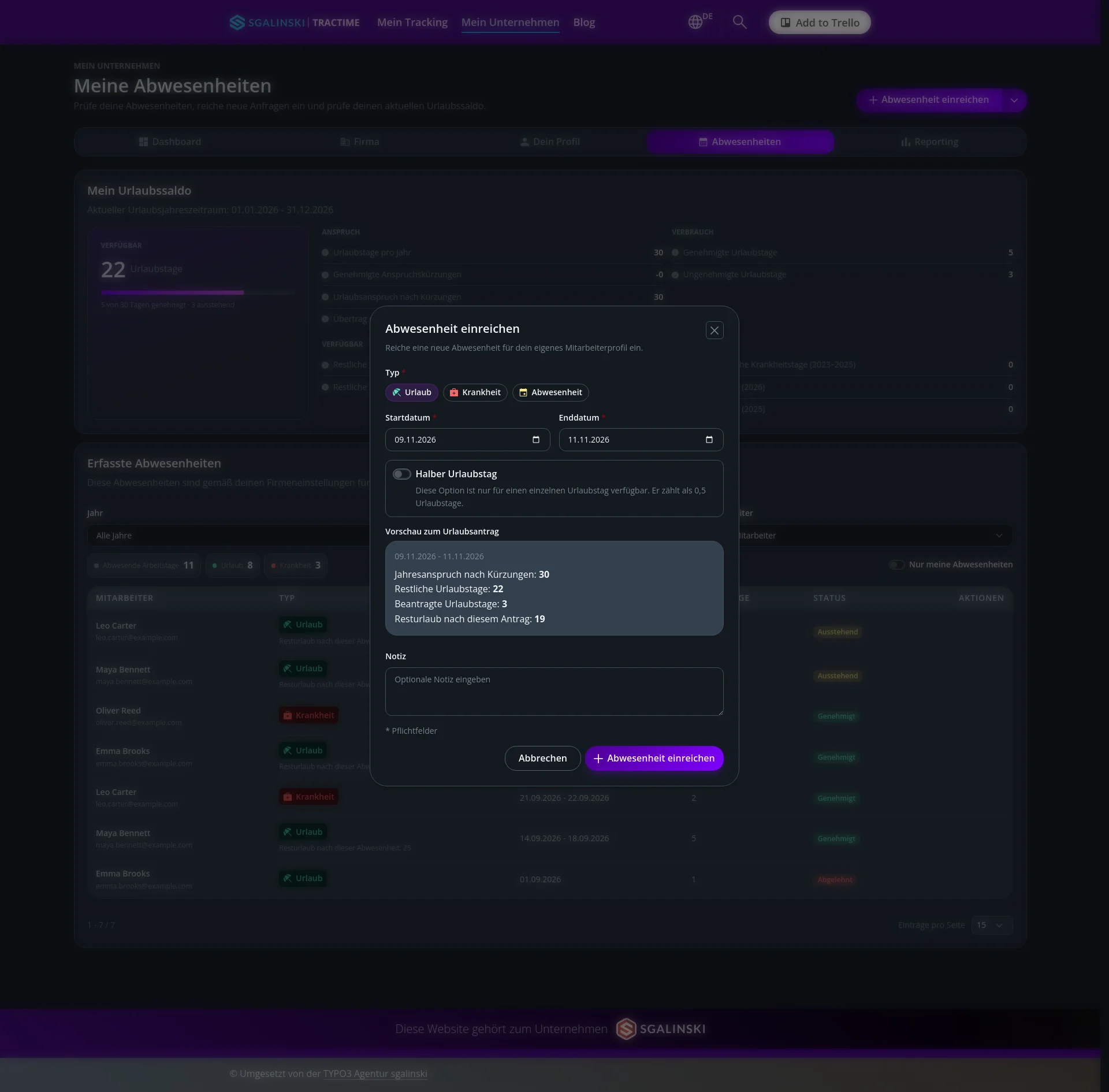Screen dimensions: 1109x1092
Task: Enable the Halber Urlaubstag switch
Action: pos(402,474)
